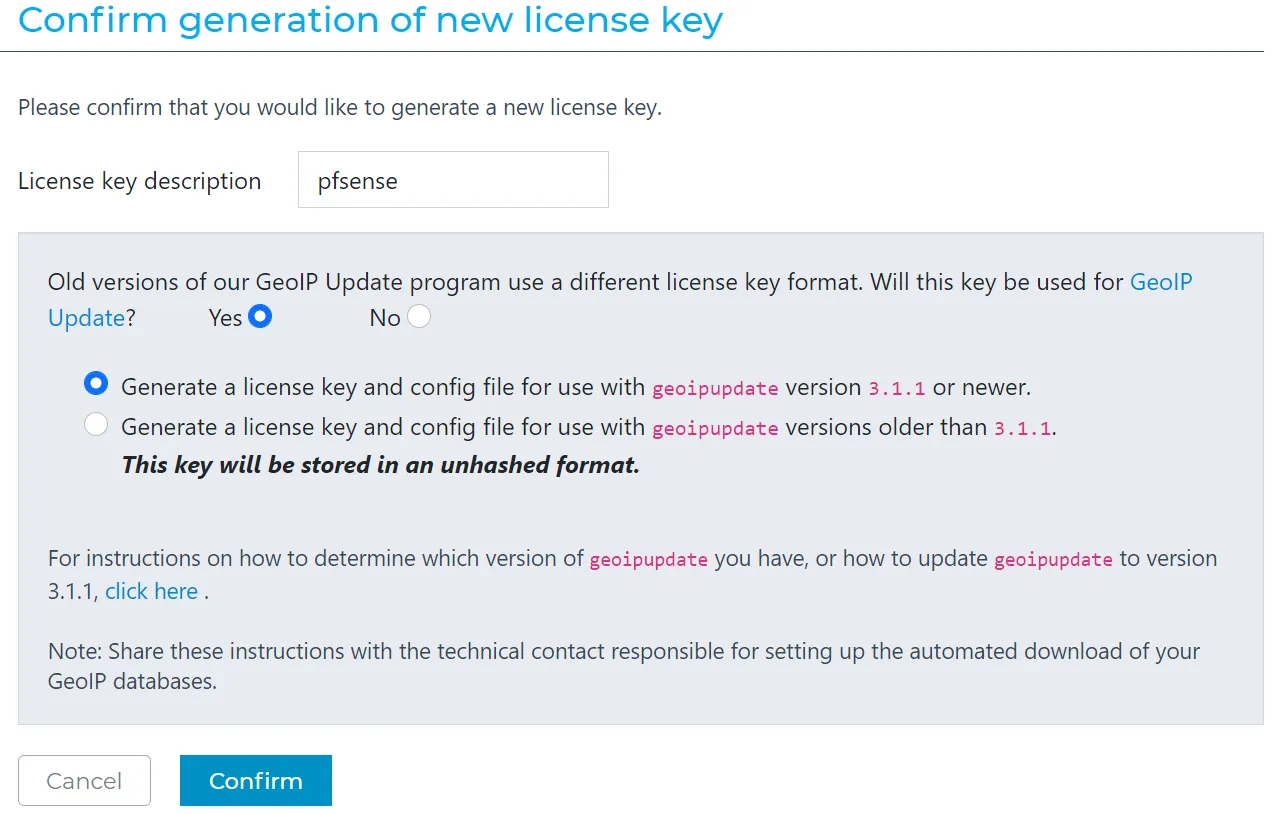The image size is (1273, 814).
Task: Click the "Please confirm that you would like" sentence
Action: point(340,107)
